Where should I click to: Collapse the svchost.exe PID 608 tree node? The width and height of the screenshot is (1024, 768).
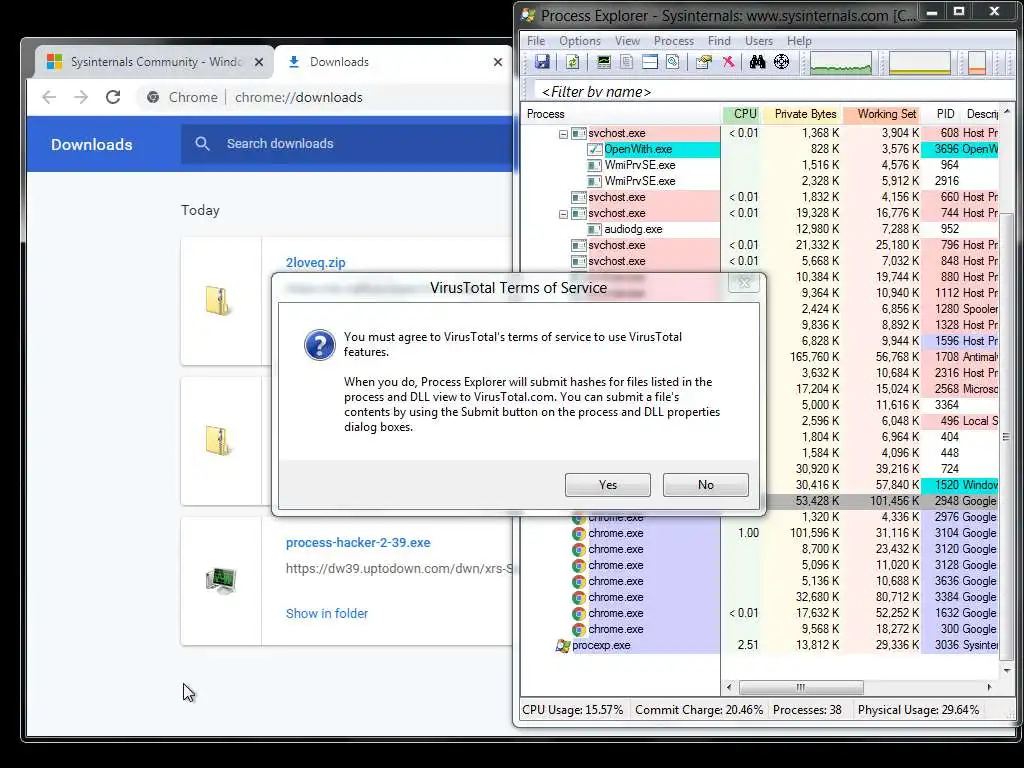pos(563,134)
